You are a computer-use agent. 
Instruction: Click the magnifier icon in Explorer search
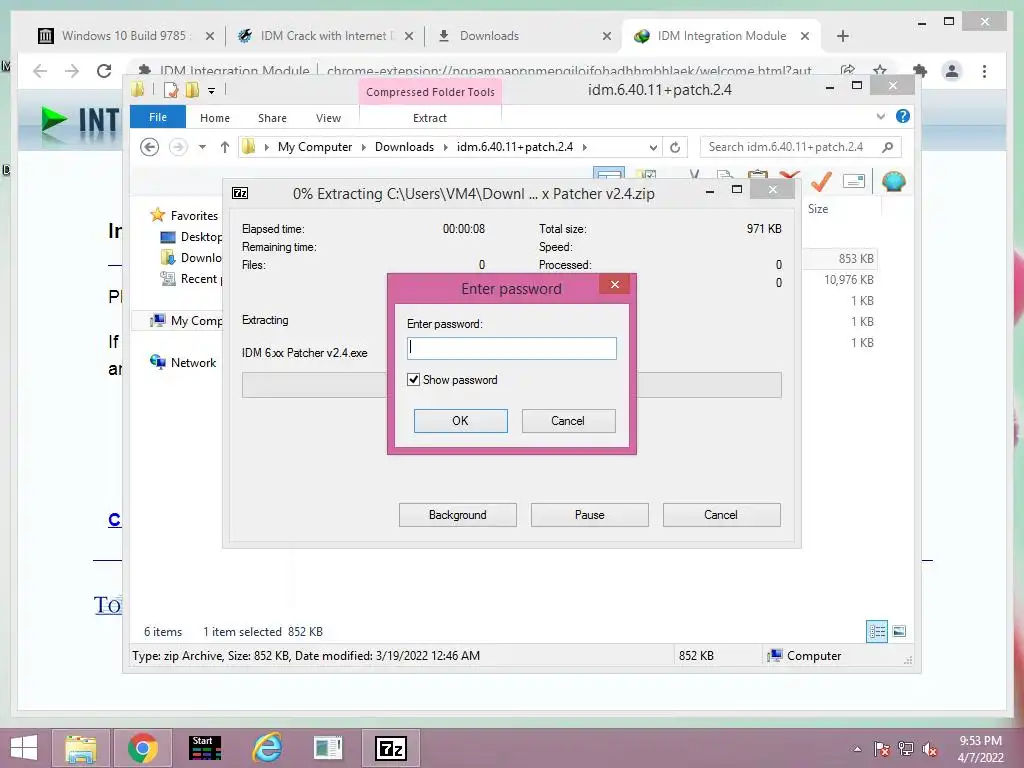pyautogui.click(x=888, y=147)
